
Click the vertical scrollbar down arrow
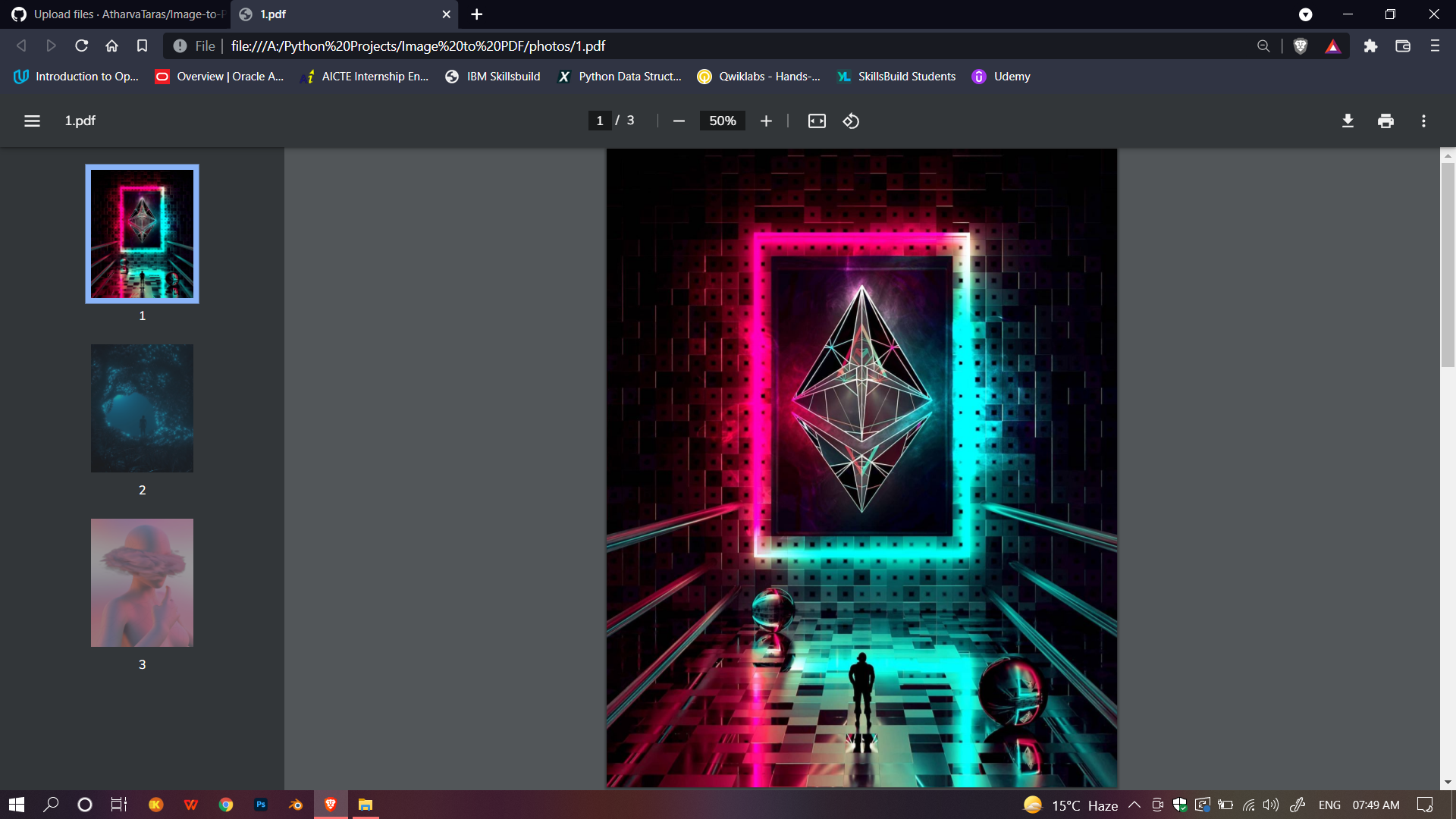tap(1448, 782)
